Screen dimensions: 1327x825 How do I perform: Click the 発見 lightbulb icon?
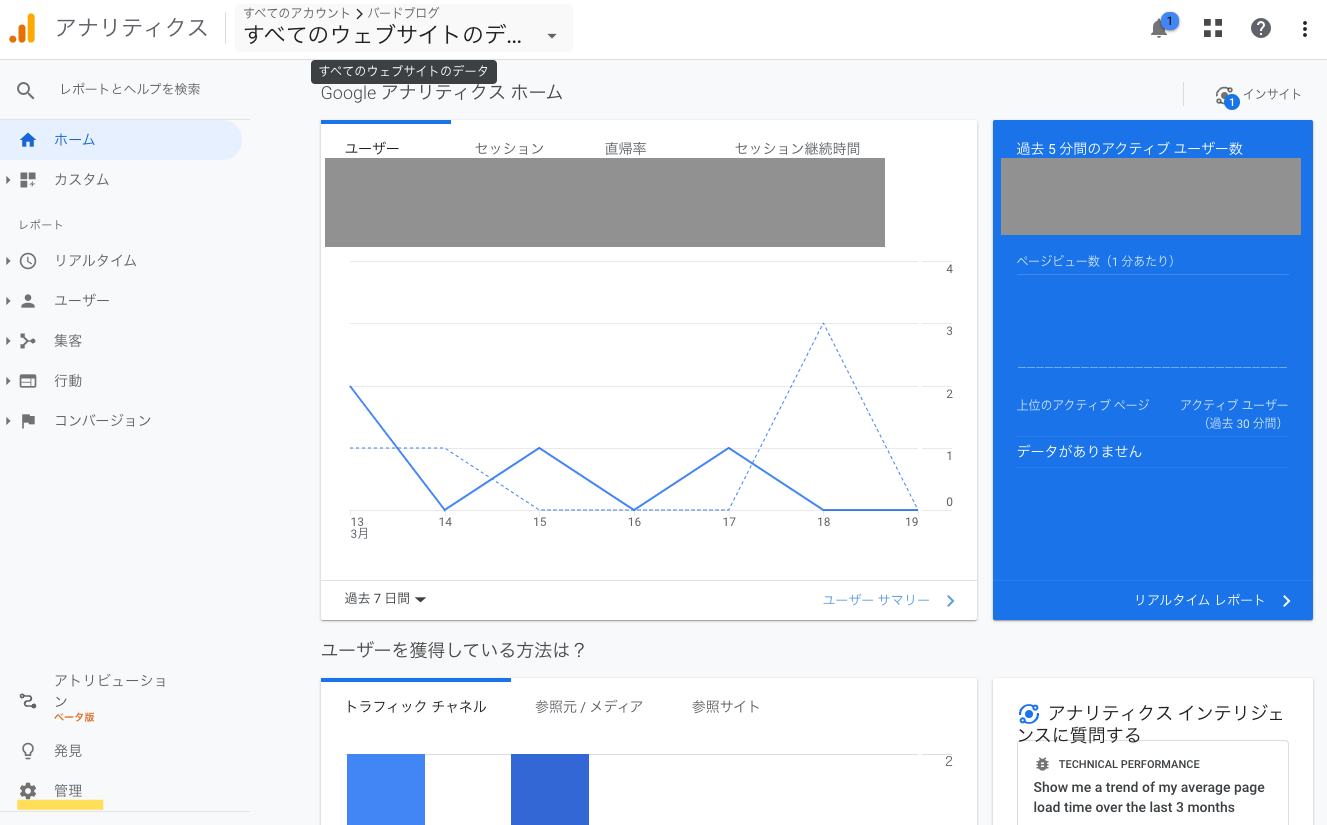[x=28, y=751]
